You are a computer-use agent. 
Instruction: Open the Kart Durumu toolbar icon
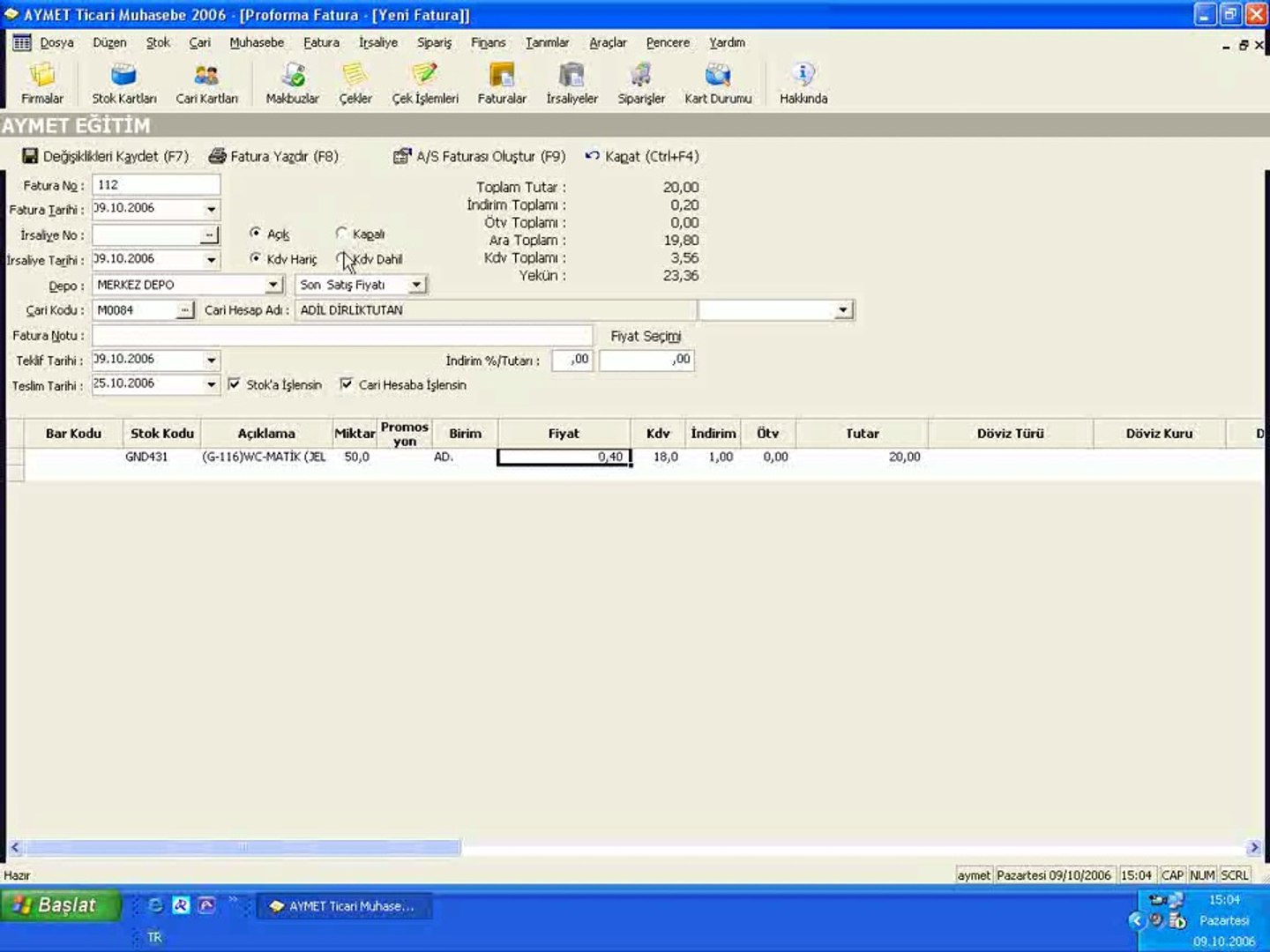coord(717,84)
